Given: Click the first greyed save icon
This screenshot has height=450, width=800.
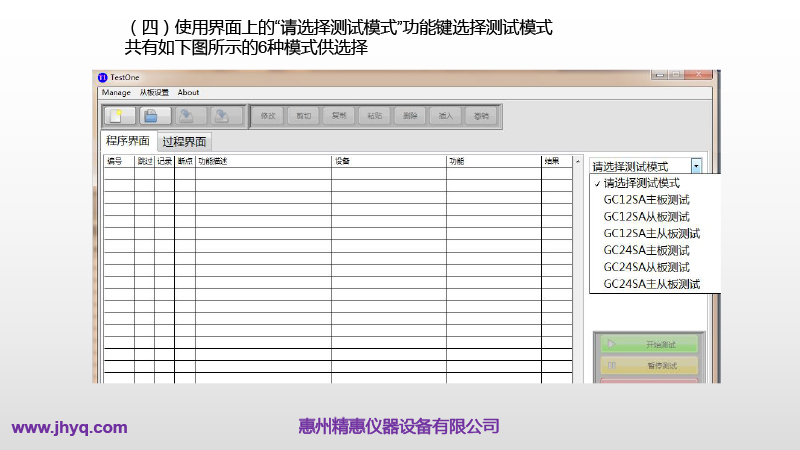Looking at the screenshot, I should coord(191,116).
